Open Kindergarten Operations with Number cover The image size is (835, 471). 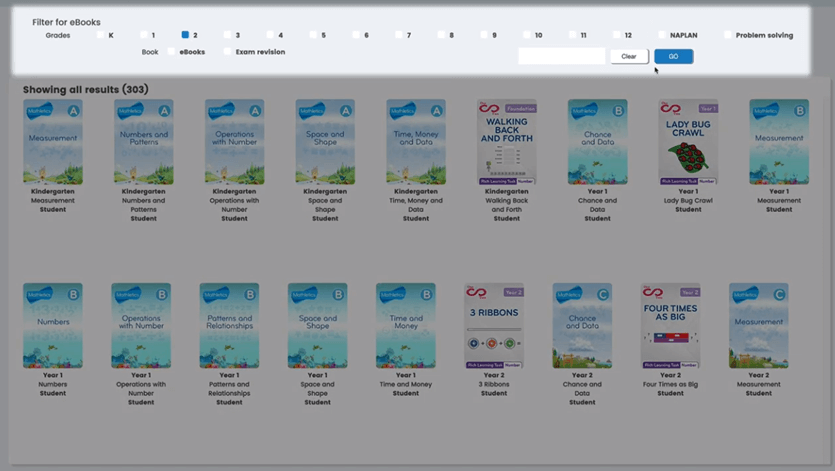click(x=234, y=142)
